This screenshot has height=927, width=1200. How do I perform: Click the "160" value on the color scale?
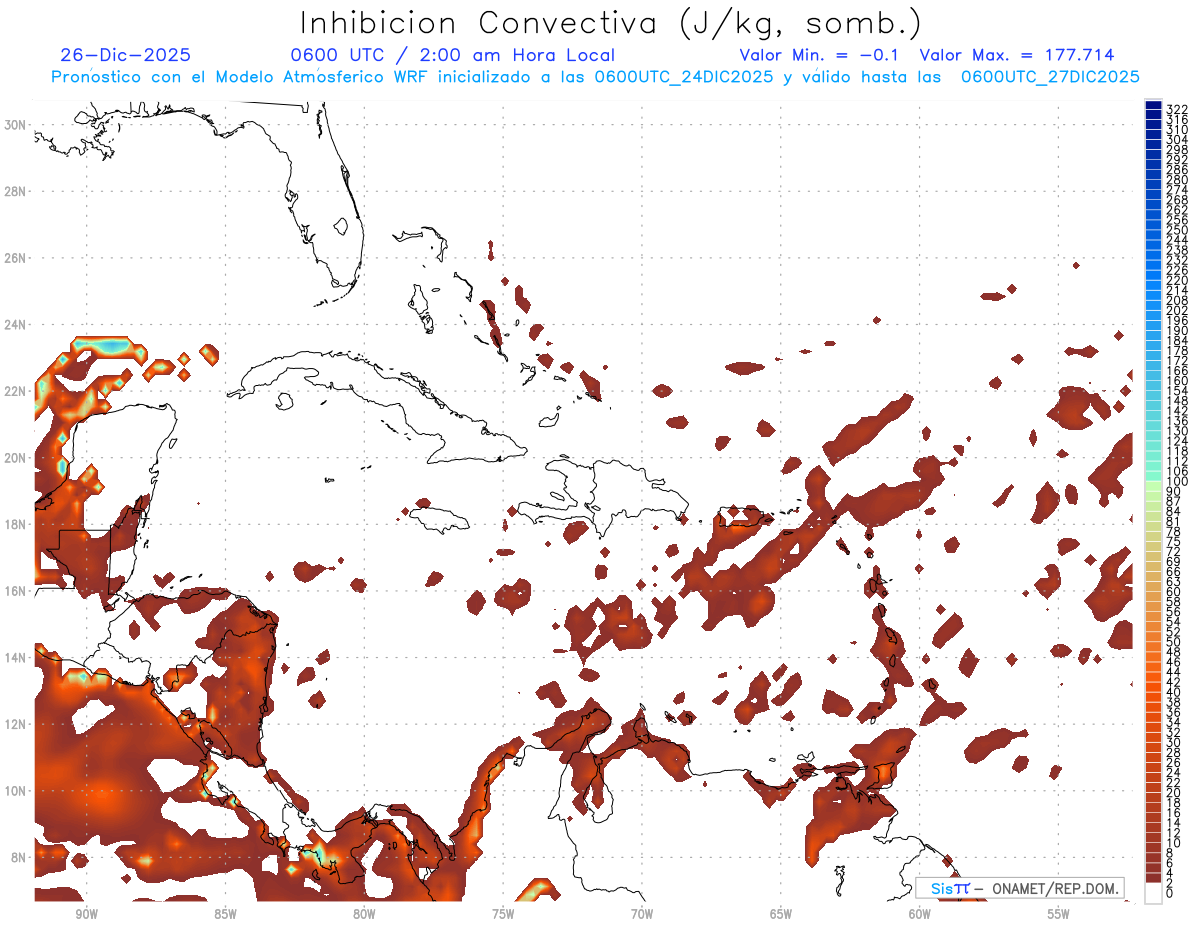1178,381
